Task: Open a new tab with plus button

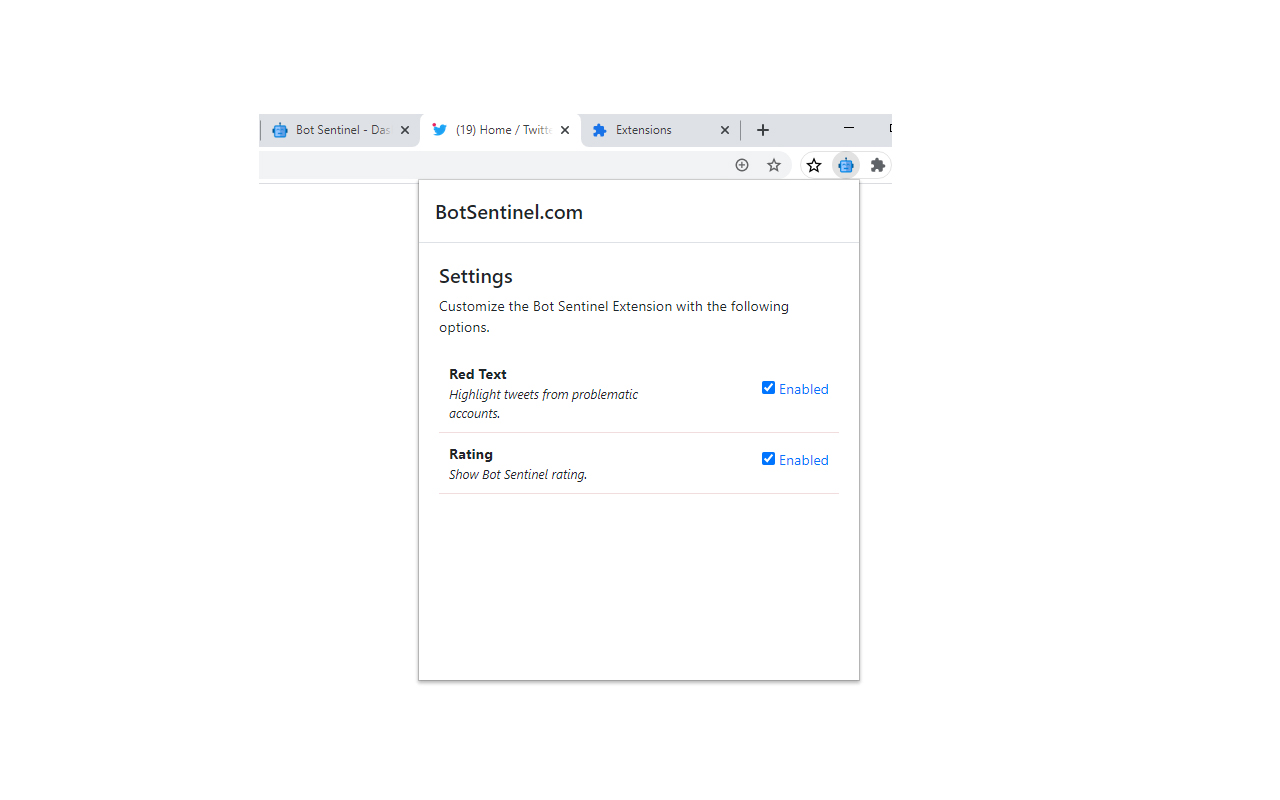Action: pos(763,130)
